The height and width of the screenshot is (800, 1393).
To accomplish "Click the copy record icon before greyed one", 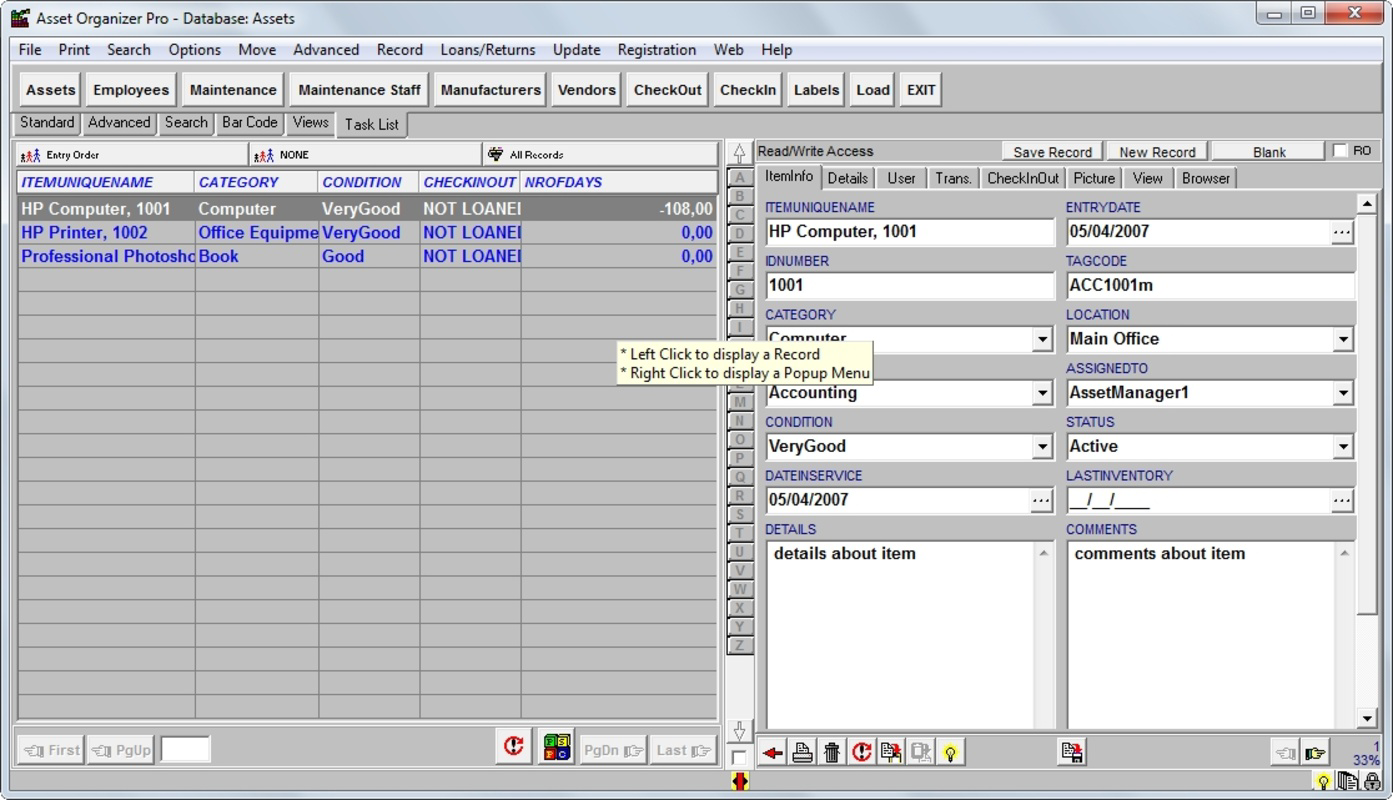I will pyautogui.click(x=891, y=753).
